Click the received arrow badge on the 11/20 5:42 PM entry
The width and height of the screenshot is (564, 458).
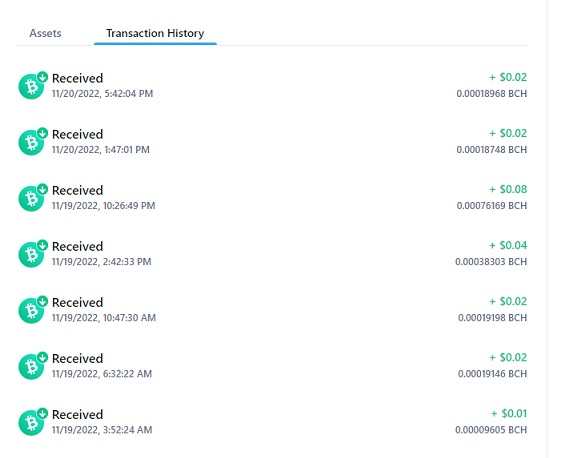[42, 77]
